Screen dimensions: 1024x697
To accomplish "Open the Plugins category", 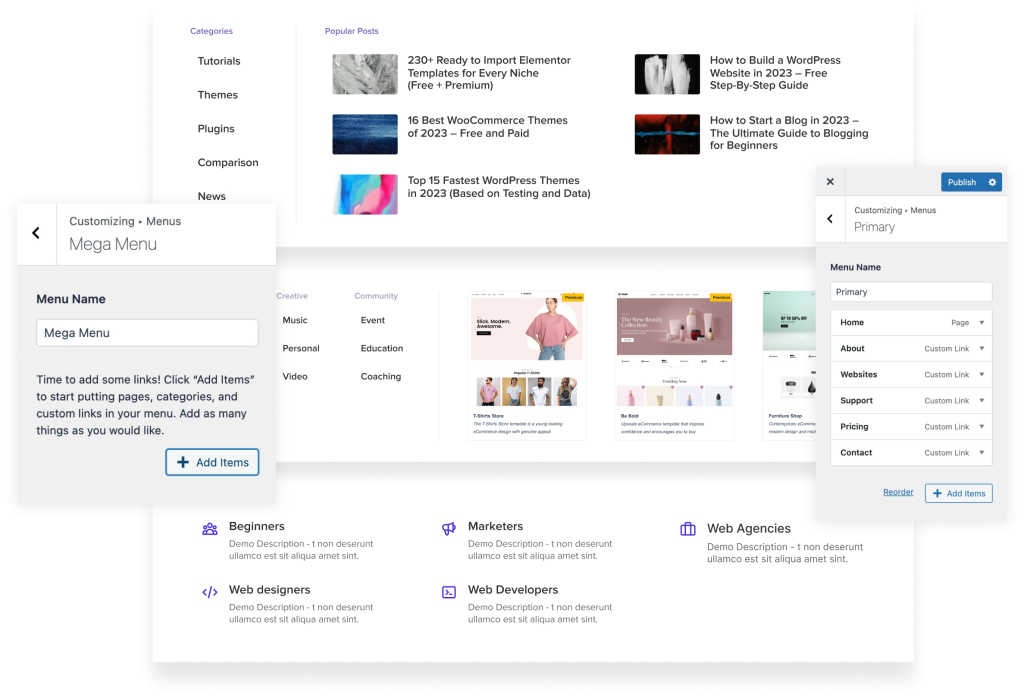I will click(x=216, y=129).
